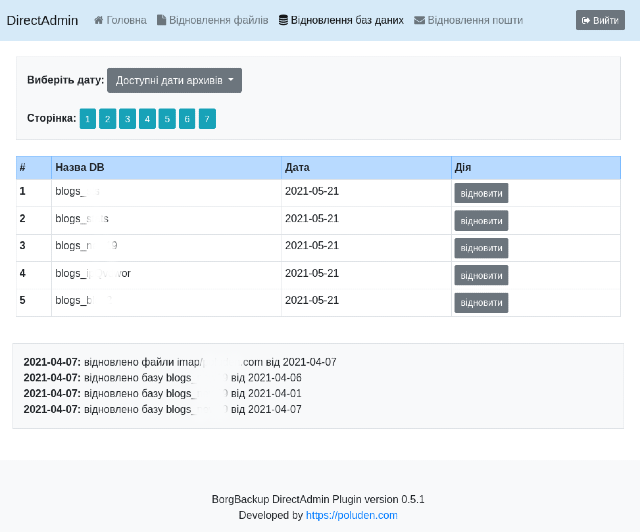Switch to page 3
640x532 pixels.
pos(127,119)
